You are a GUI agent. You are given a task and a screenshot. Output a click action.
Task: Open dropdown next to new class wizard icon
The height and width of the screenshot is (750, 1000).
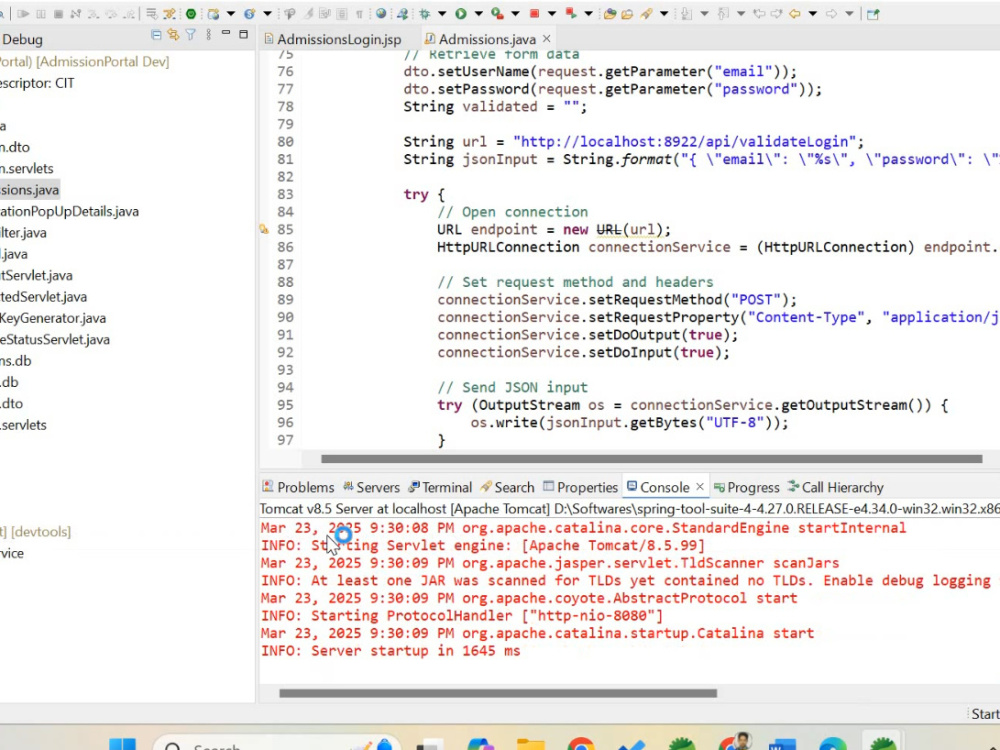(x=231, y=13)
